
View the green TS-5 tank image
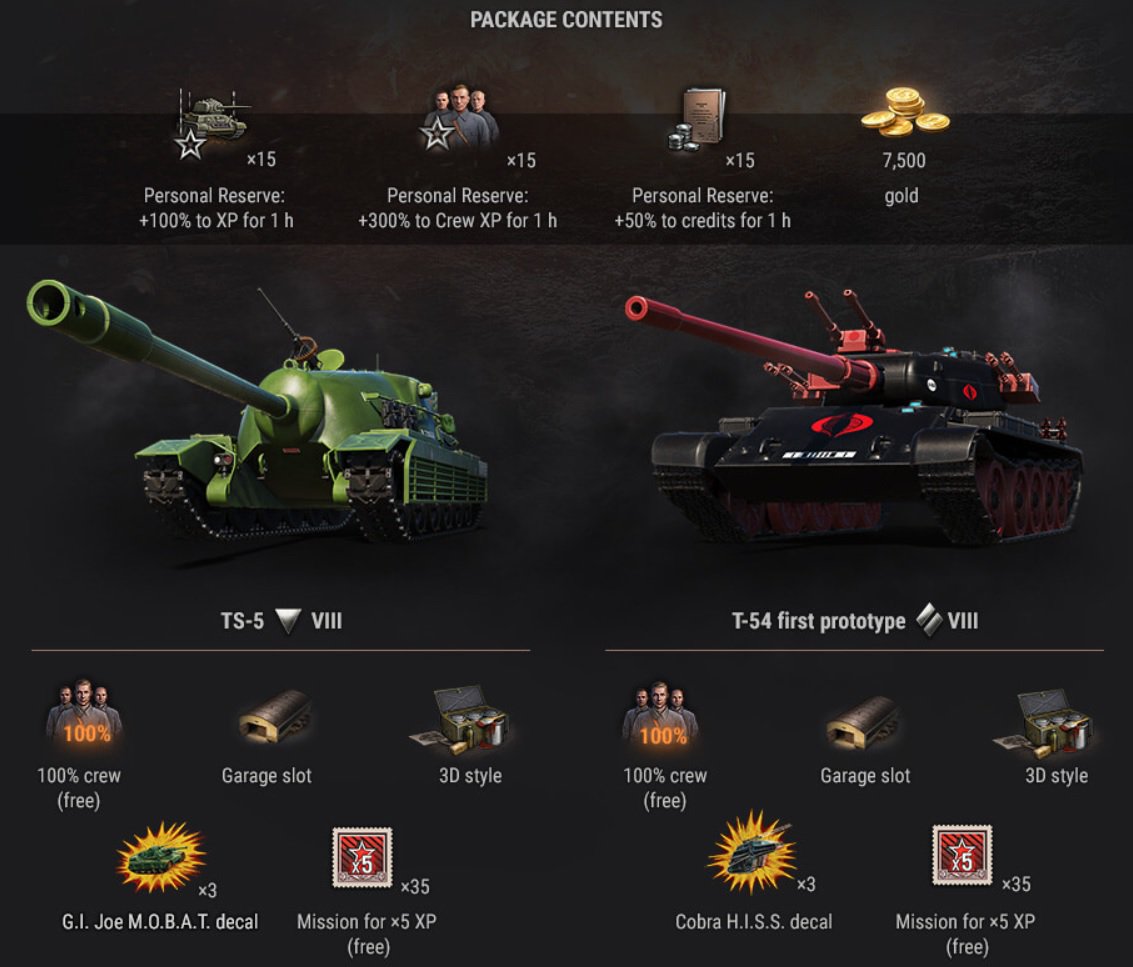[x=257, y=412]
